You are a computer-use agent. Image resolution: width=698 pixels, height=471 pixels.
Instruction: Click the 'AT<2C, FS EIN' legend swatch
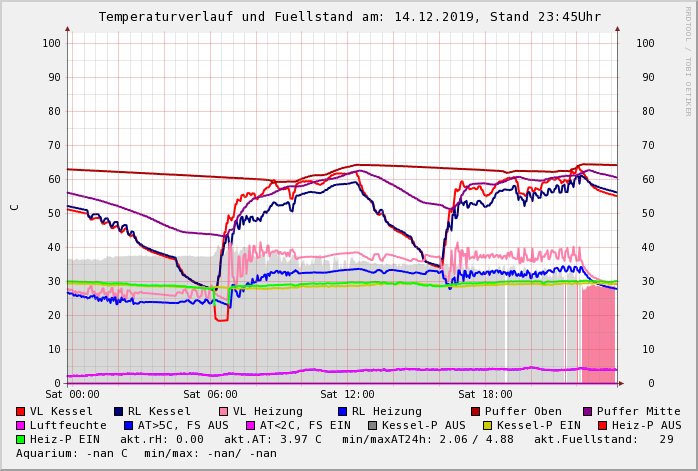tap(251, 426)
